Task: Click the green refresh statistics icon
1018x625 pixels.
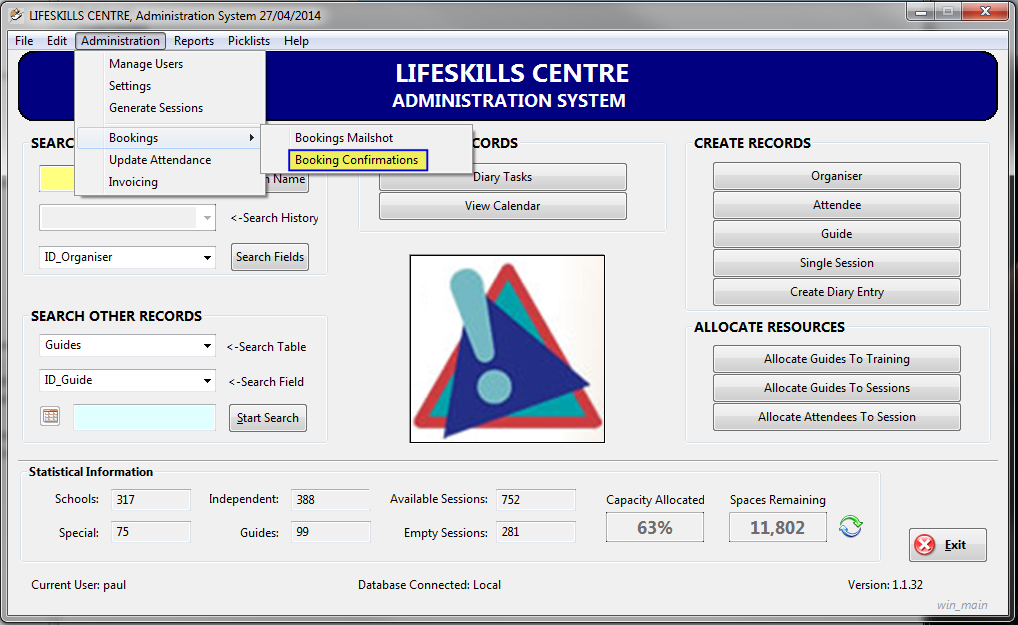Action: pyautogui.click(x=850, y=527)
